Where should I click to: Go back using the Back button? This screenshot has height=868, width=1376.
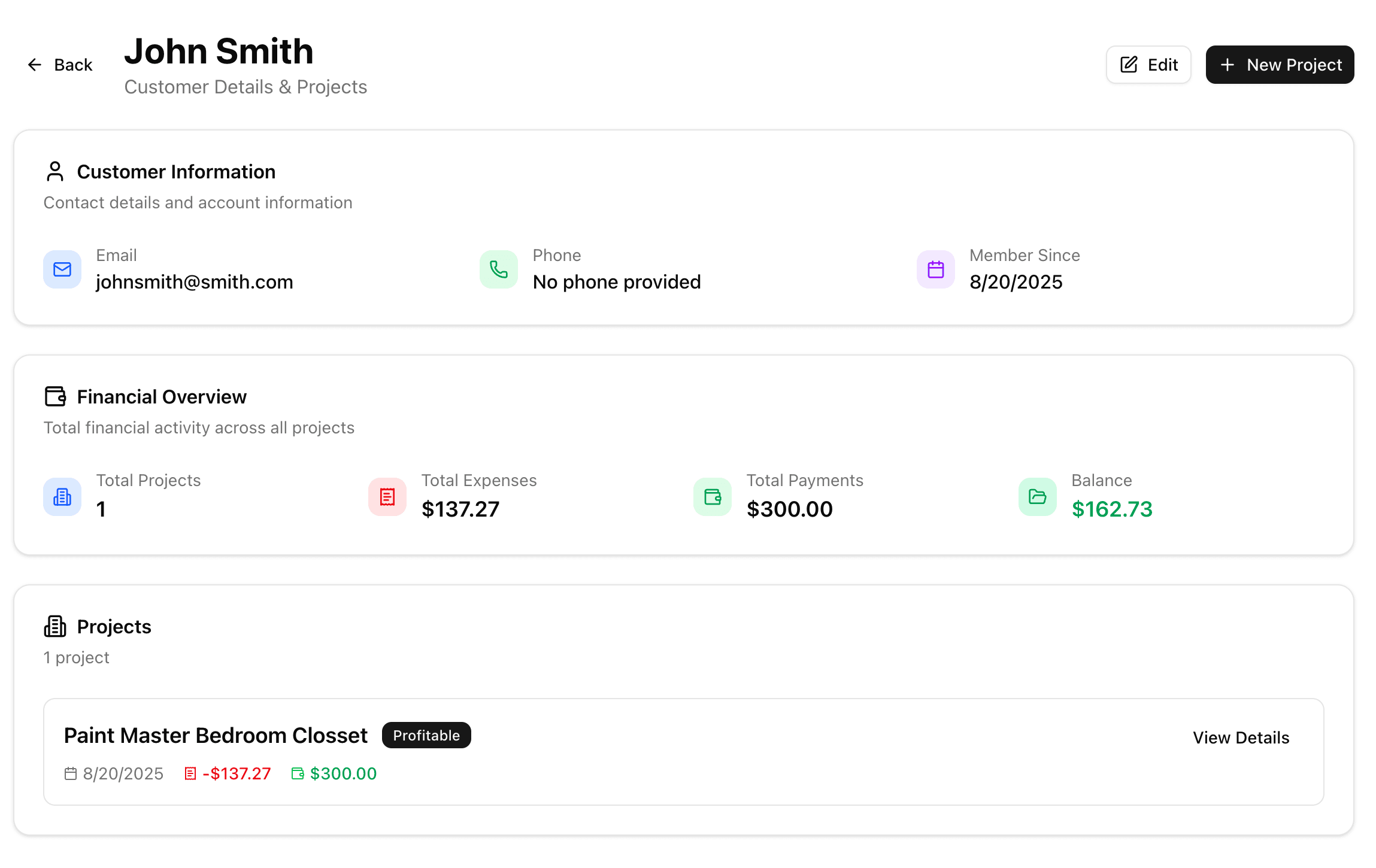[60, 65]
